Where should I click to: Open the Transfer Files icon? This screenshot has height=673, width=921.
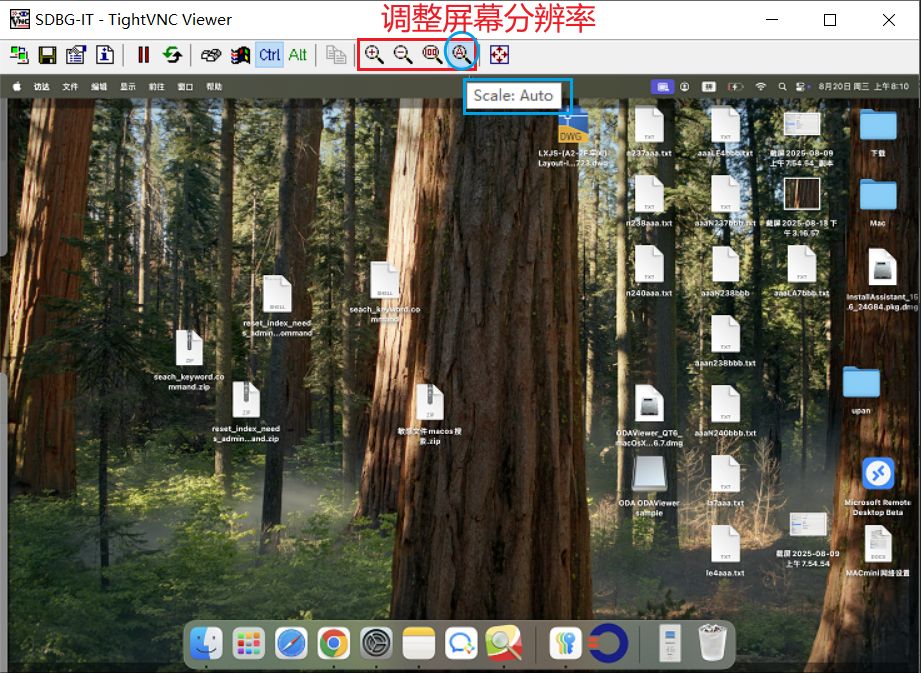click(x=336, y=55)
